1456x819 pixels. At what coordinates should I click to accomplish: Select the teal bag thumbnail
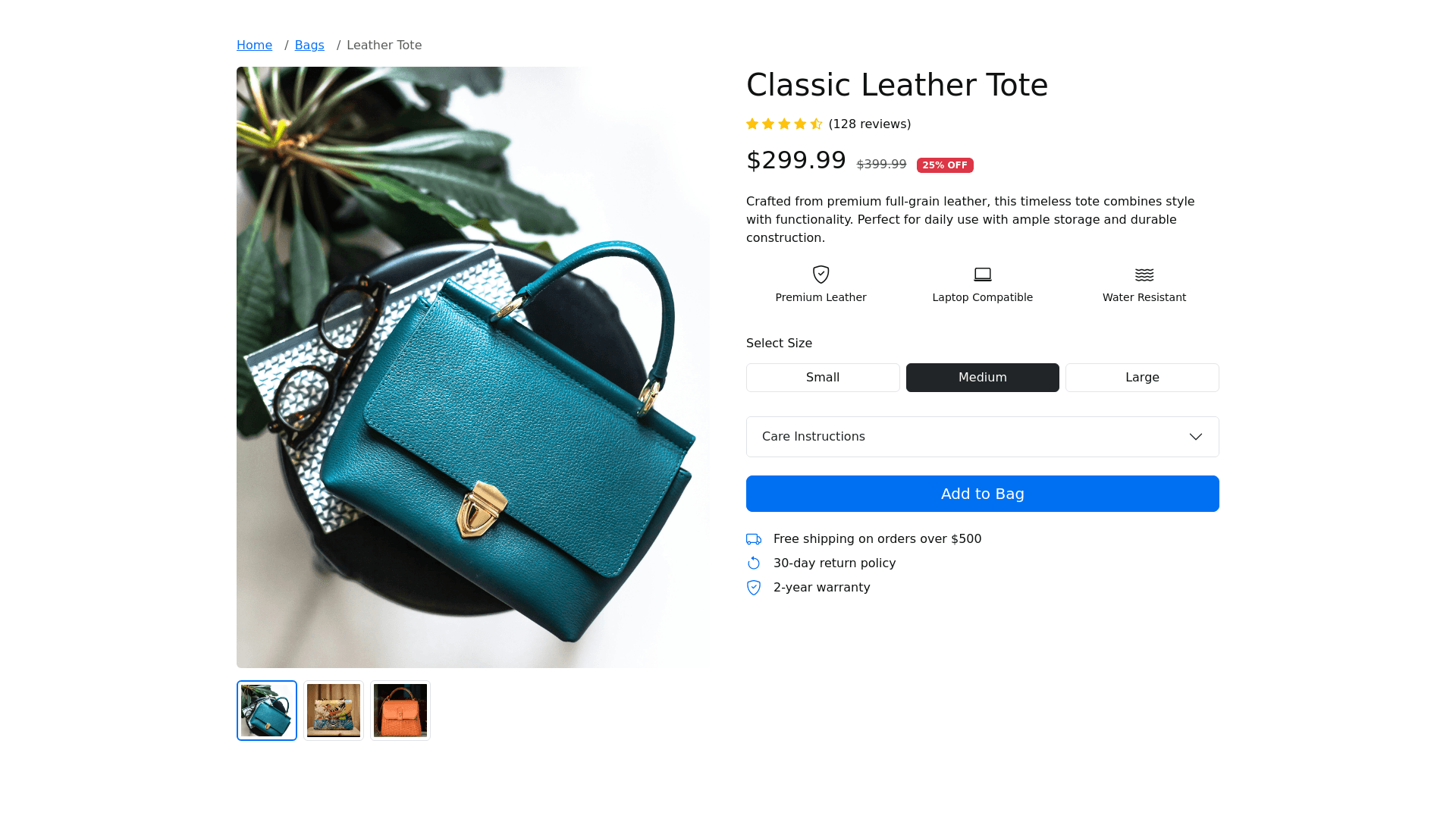267,711
